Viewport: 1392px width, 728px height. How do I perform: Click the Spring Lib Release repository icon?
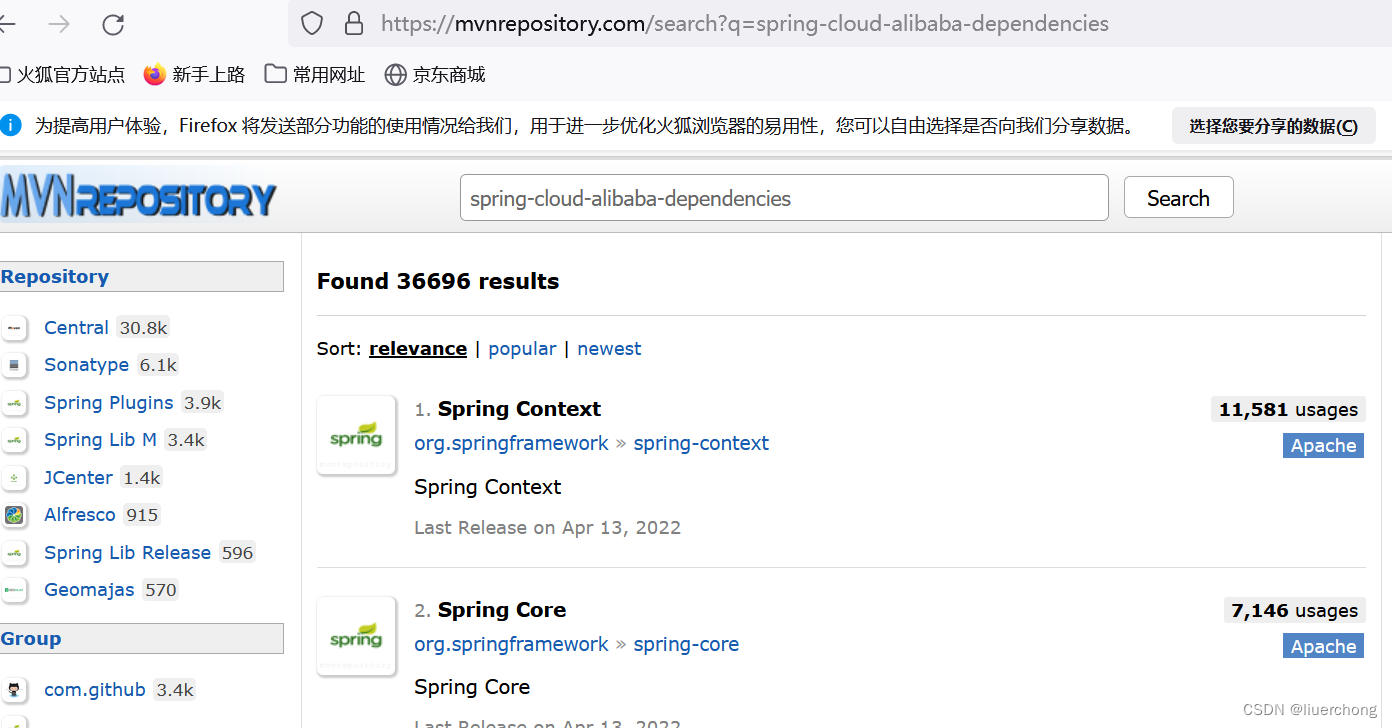pyautogui.click(x=14, y=553)
